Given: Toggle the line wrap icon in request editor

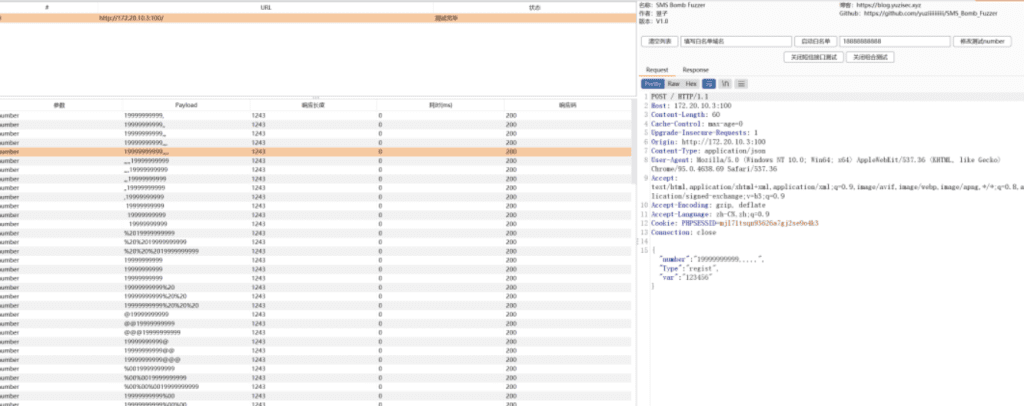Looking at the screenshot, I should point(709,84).
